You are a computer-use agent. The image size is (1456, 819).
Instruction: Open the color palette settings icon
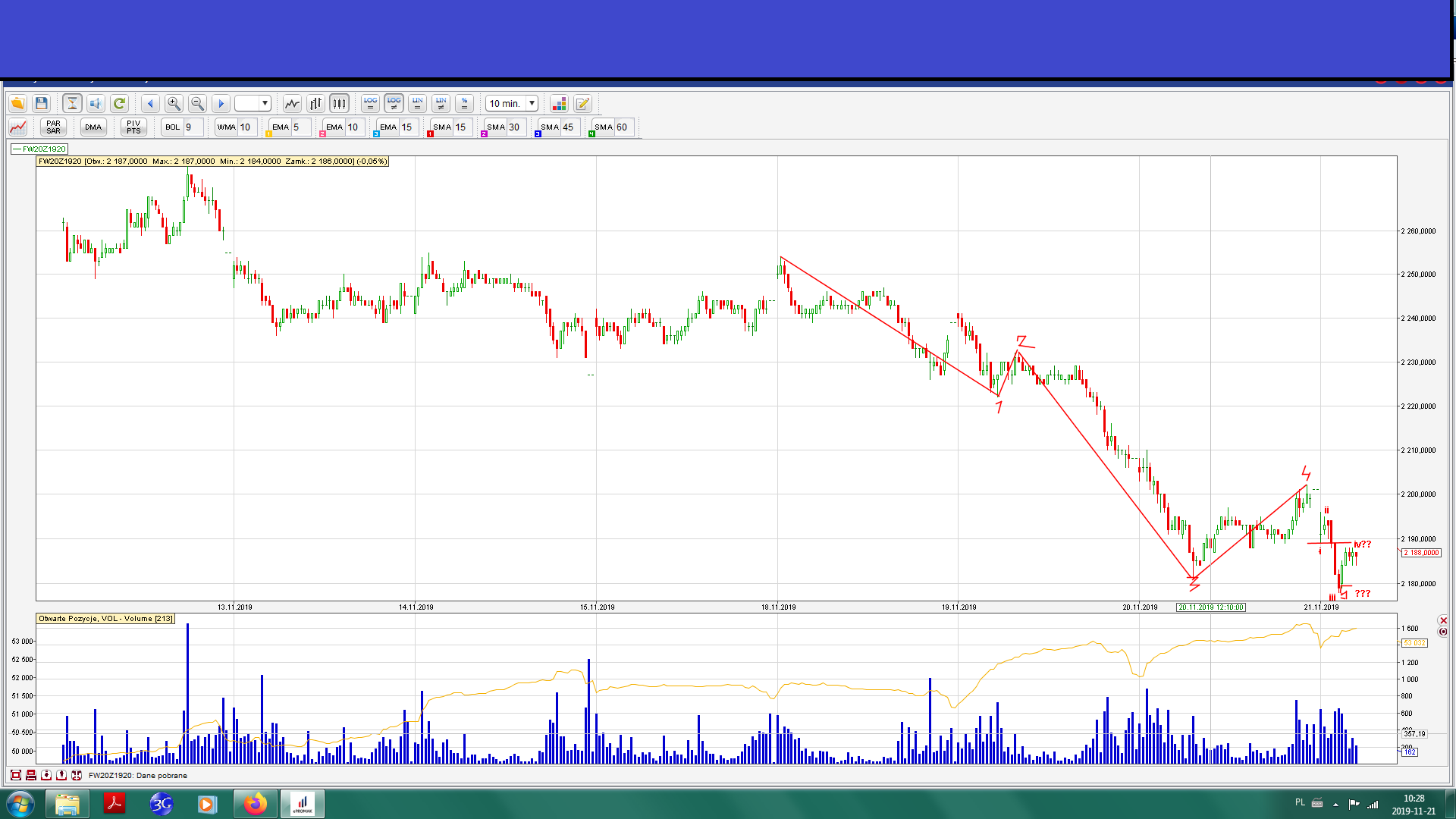pyautogui.click(x=559, y=103)
